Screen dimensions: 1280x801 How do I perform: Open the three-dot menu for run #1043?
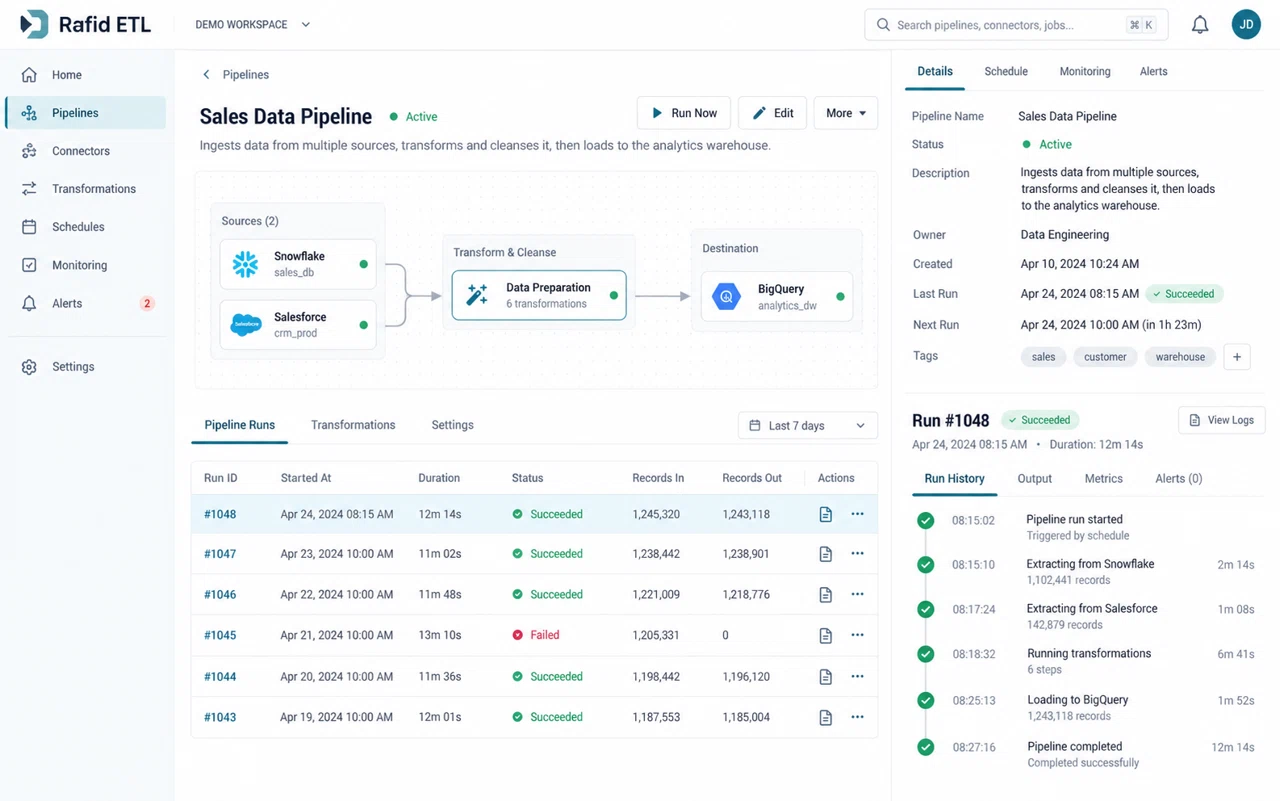coord(857,717)
